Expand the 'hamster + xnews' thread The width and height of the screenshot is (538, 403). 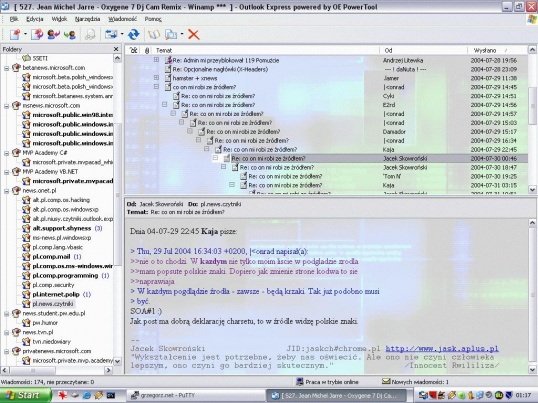[x=156, y=78]
